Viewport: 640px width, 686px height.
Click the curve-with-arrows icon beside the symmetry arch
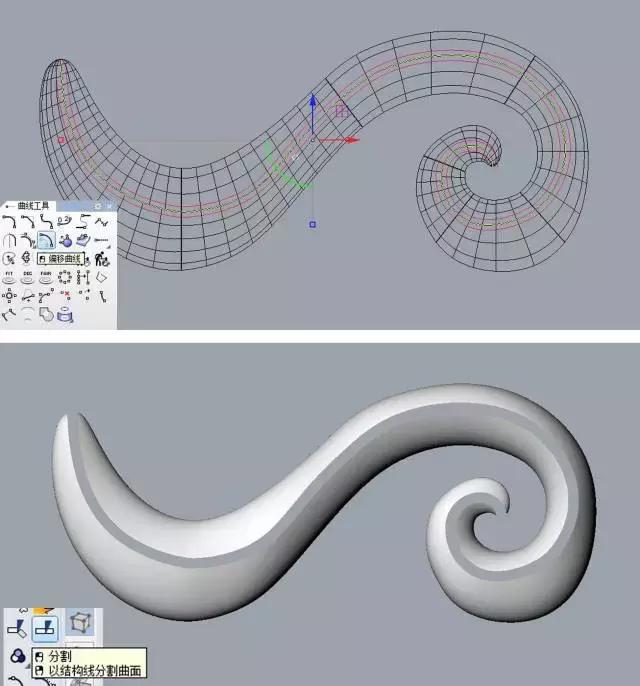coord(28,240)
